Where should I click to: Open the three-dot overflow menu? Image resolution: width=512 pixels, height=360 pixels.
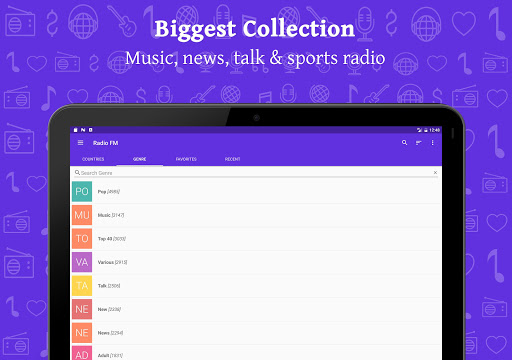(x=433, y=143)
